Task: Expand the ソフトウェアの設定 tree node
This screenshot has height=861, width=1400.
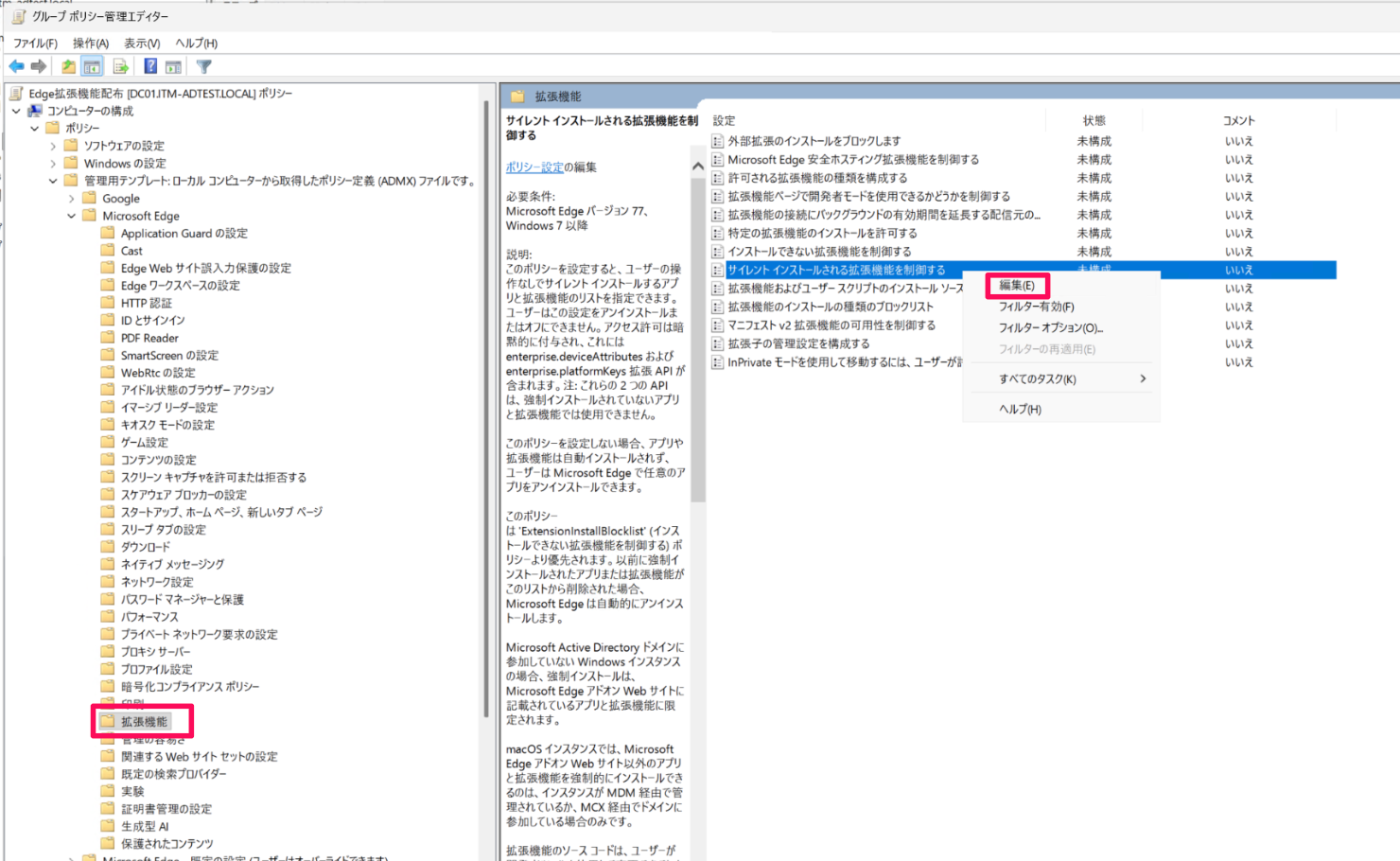Action: [x=53, y=146]
